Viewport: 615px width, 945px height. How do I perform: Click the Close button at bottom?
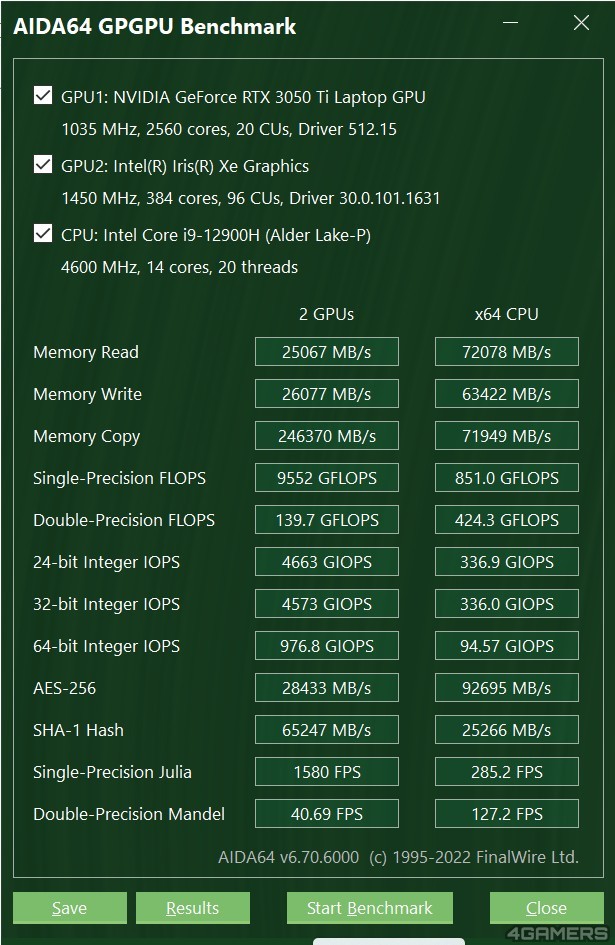pos(546,908)
